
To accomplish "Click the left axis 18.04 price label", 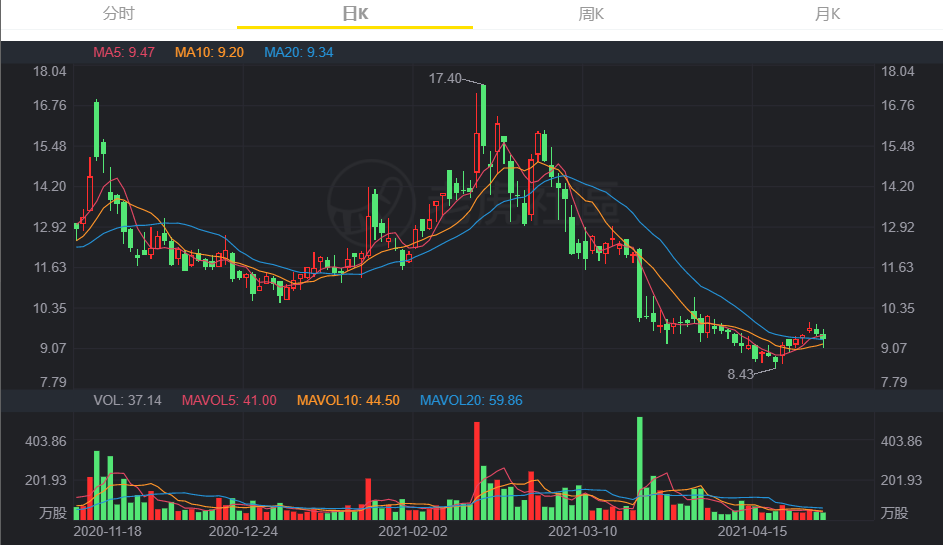I will point(49,72).
